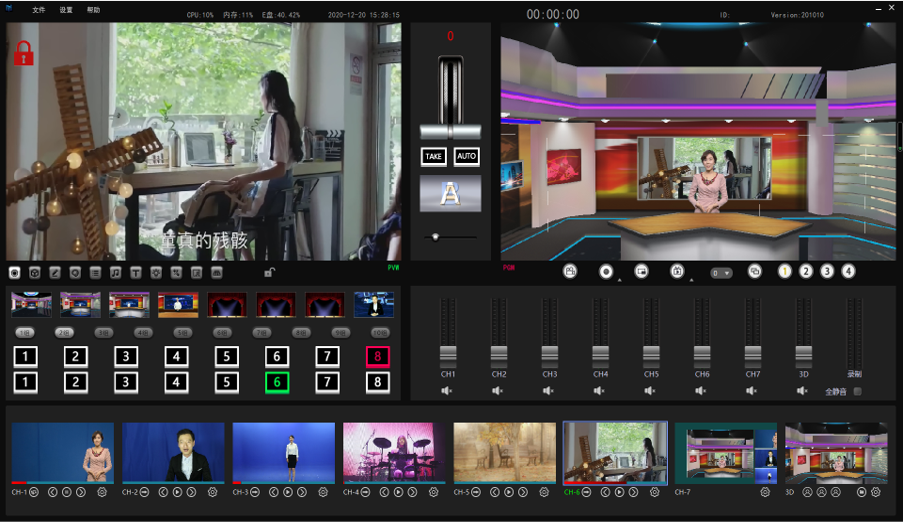
Task: Toggle the 全静音 mute-all checkbox
Action: [857, 391]
